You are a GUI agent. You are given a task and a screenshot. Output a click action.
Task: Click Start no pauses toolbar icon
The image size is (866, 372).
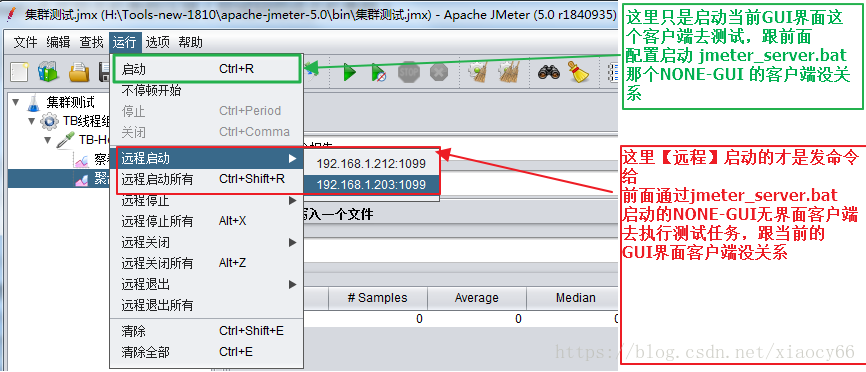point(378,72)
